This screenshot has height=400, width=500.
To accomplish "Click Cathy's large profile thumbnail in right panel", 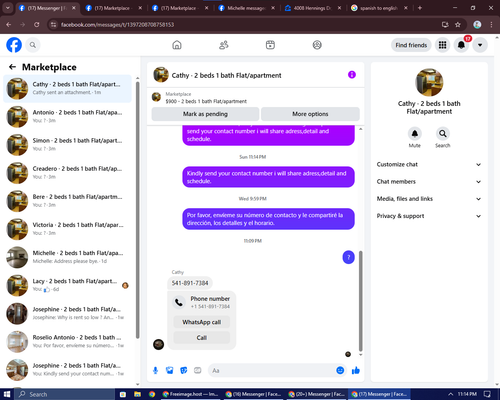I will [429, 82].
